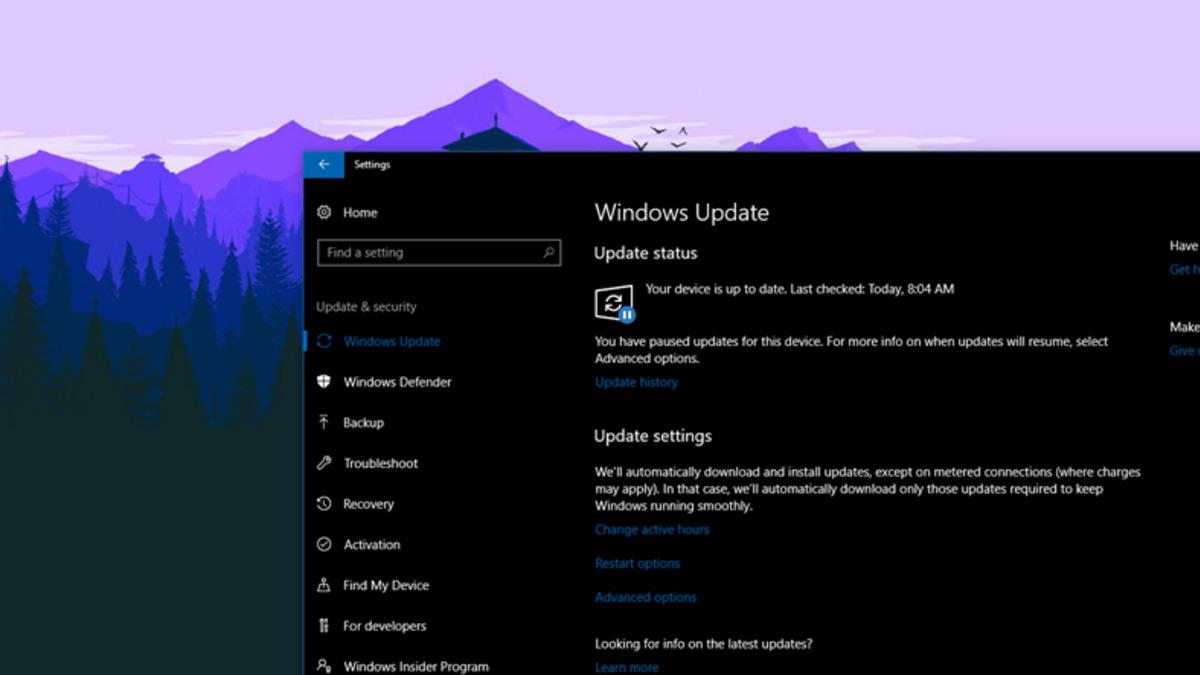Click the search magnifier in Find a setting

coord(551,252)
